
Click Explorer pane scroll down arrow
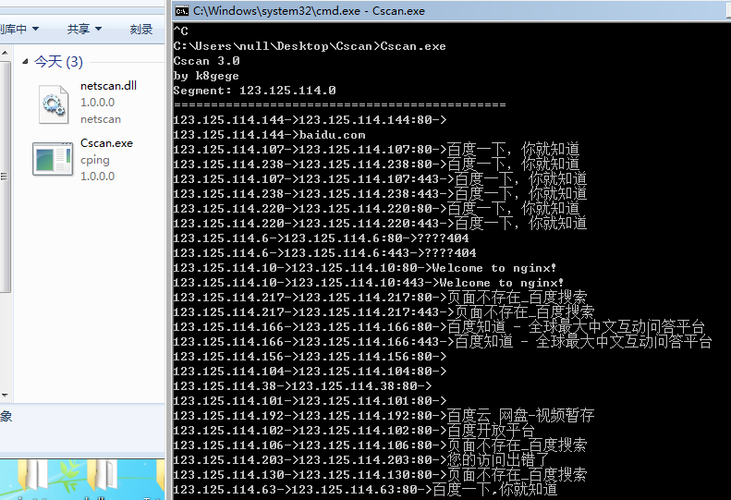(5, 395)
